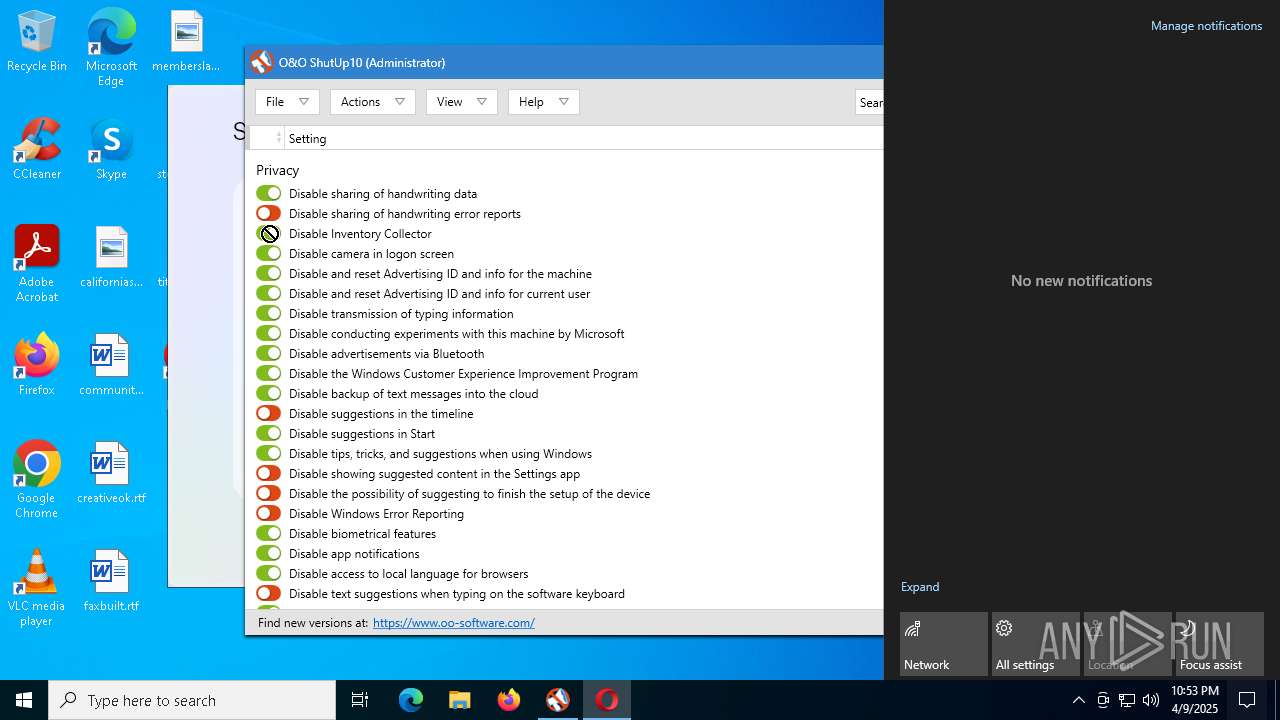The height and width of the screenshot is (720, 1280).
Task: Open the View dropdown menu
Action: point(461,102)
